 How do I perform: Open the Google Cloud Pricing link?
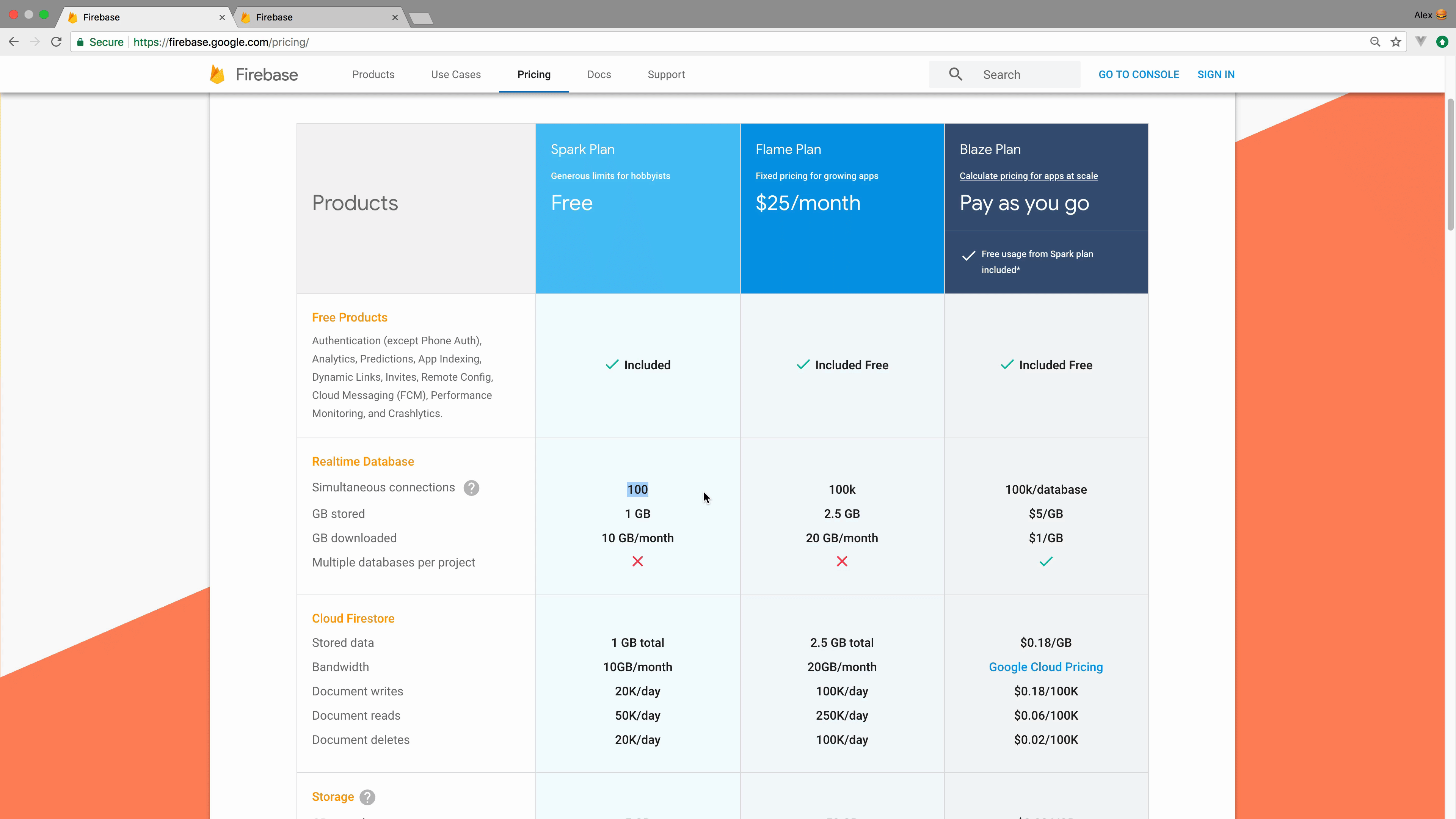click(1046, 667)
